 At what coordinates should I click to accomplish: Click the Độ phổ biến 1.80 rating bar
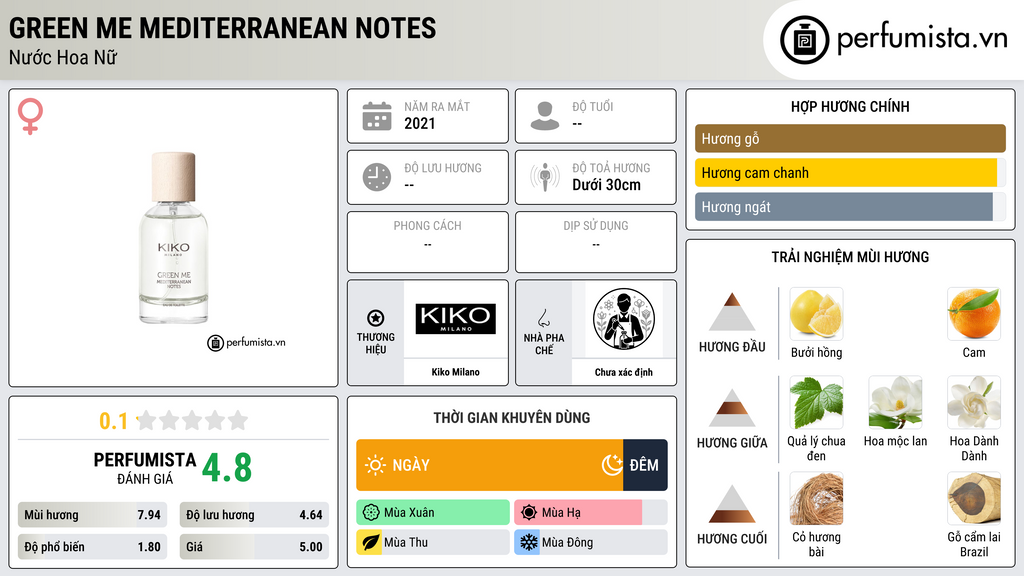[x=93, y=547]
